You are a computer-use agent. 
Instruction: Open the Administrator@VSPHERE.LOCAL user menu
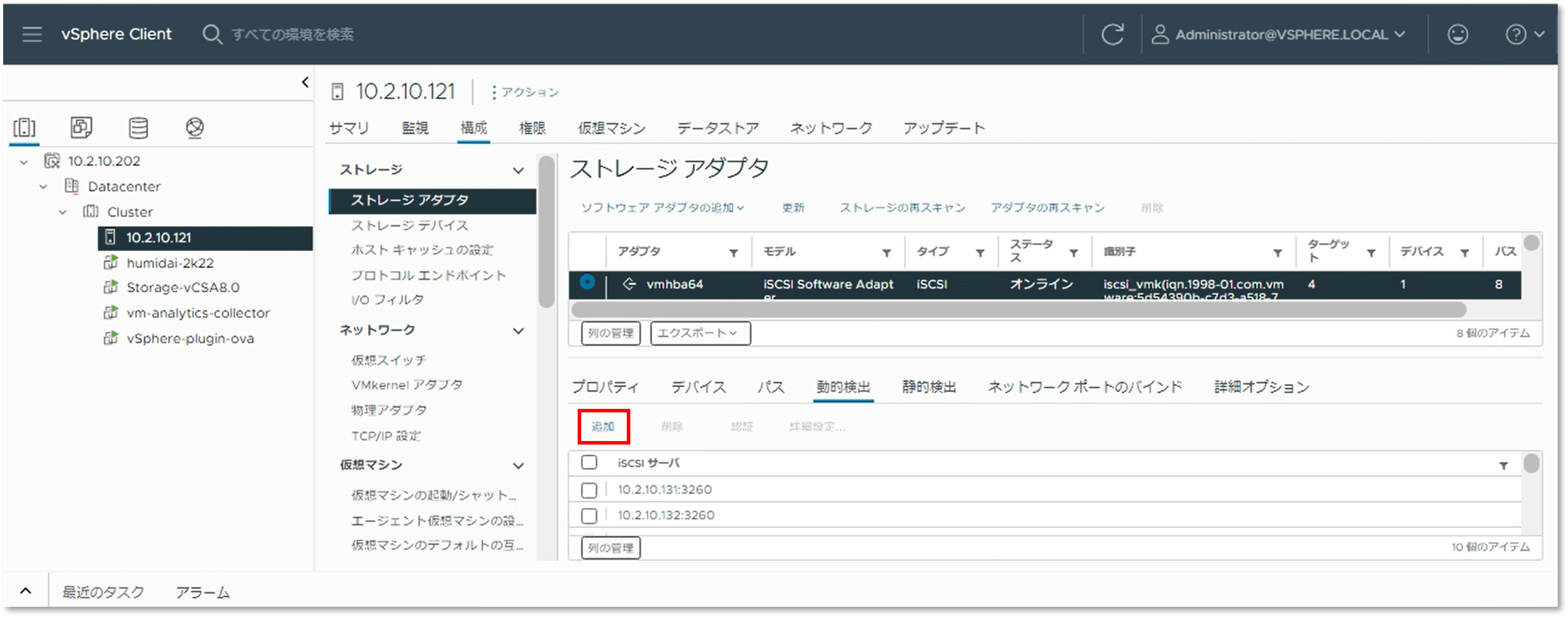(x=1290, y=34)
